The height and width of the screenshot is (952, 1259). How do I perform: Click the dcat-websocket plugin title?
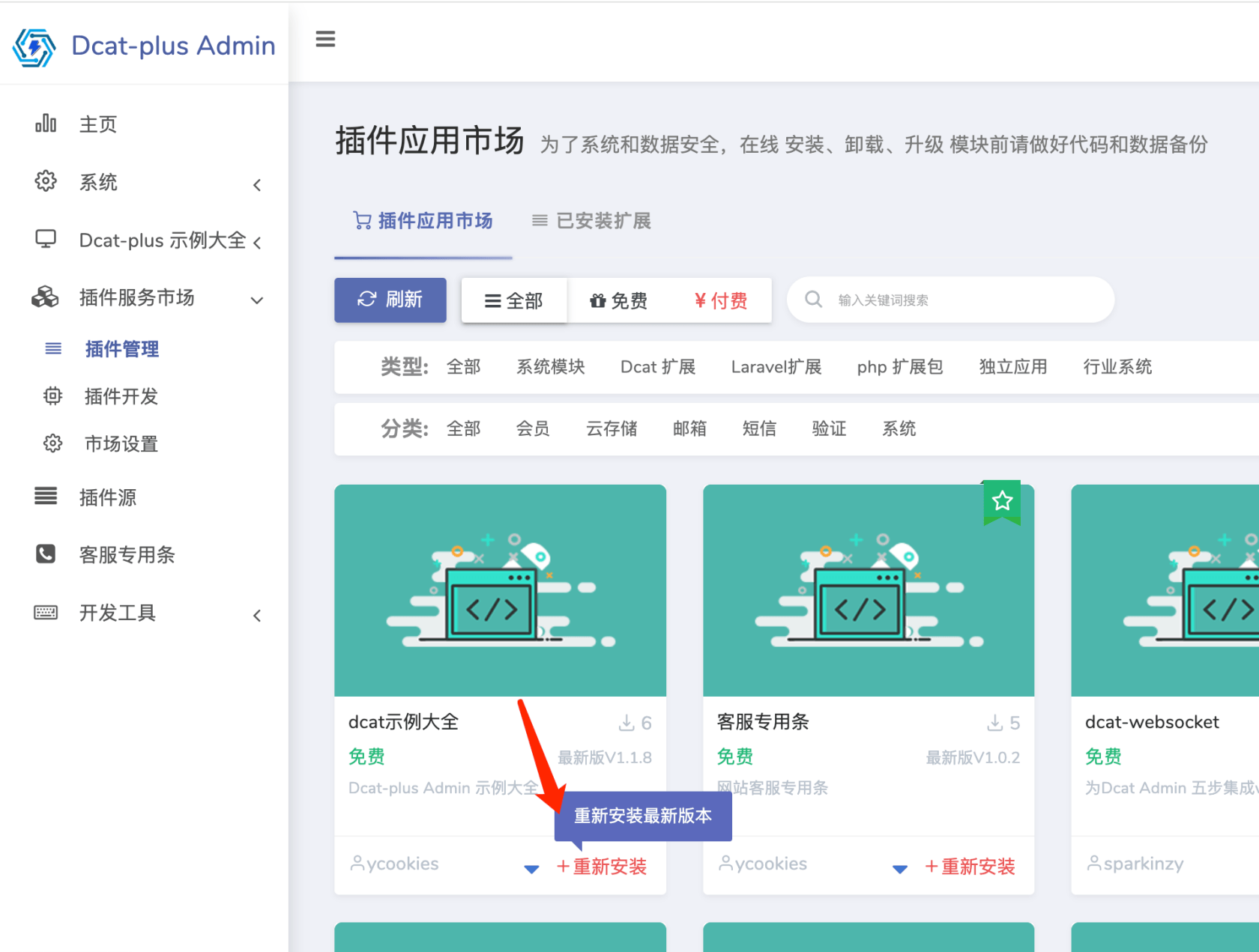pyautogui.click(x=1152, y=722)
